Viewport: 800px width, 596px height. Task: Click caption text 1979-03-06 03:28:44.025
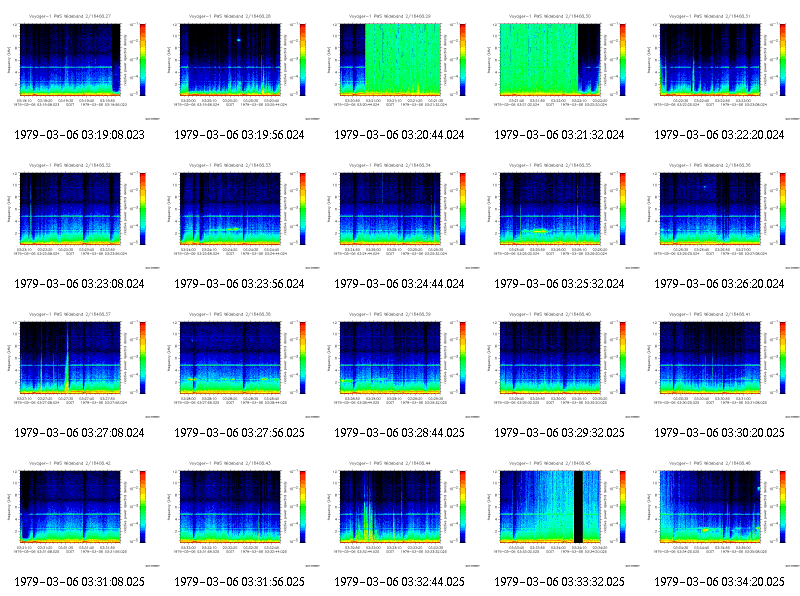[399, 433]
